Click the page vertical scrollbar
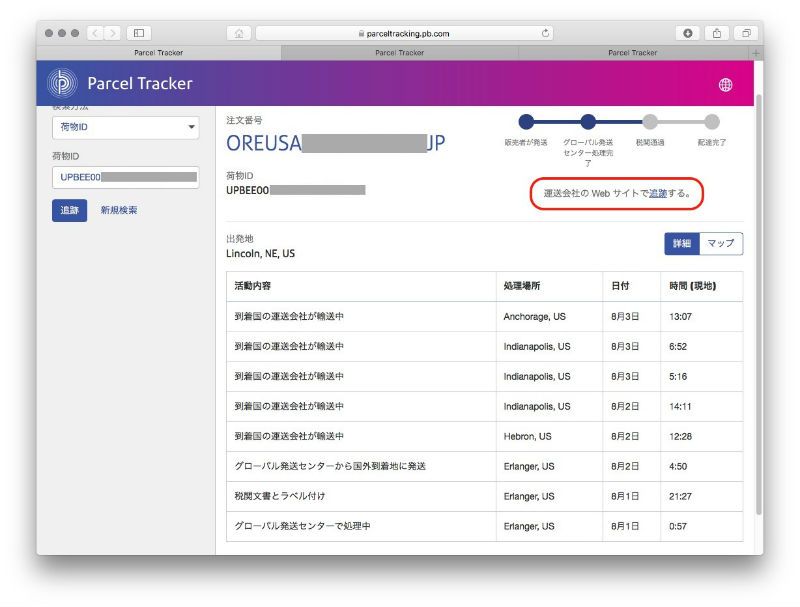The width and height of the screenshot is (800, 607). tap(759, 304)
